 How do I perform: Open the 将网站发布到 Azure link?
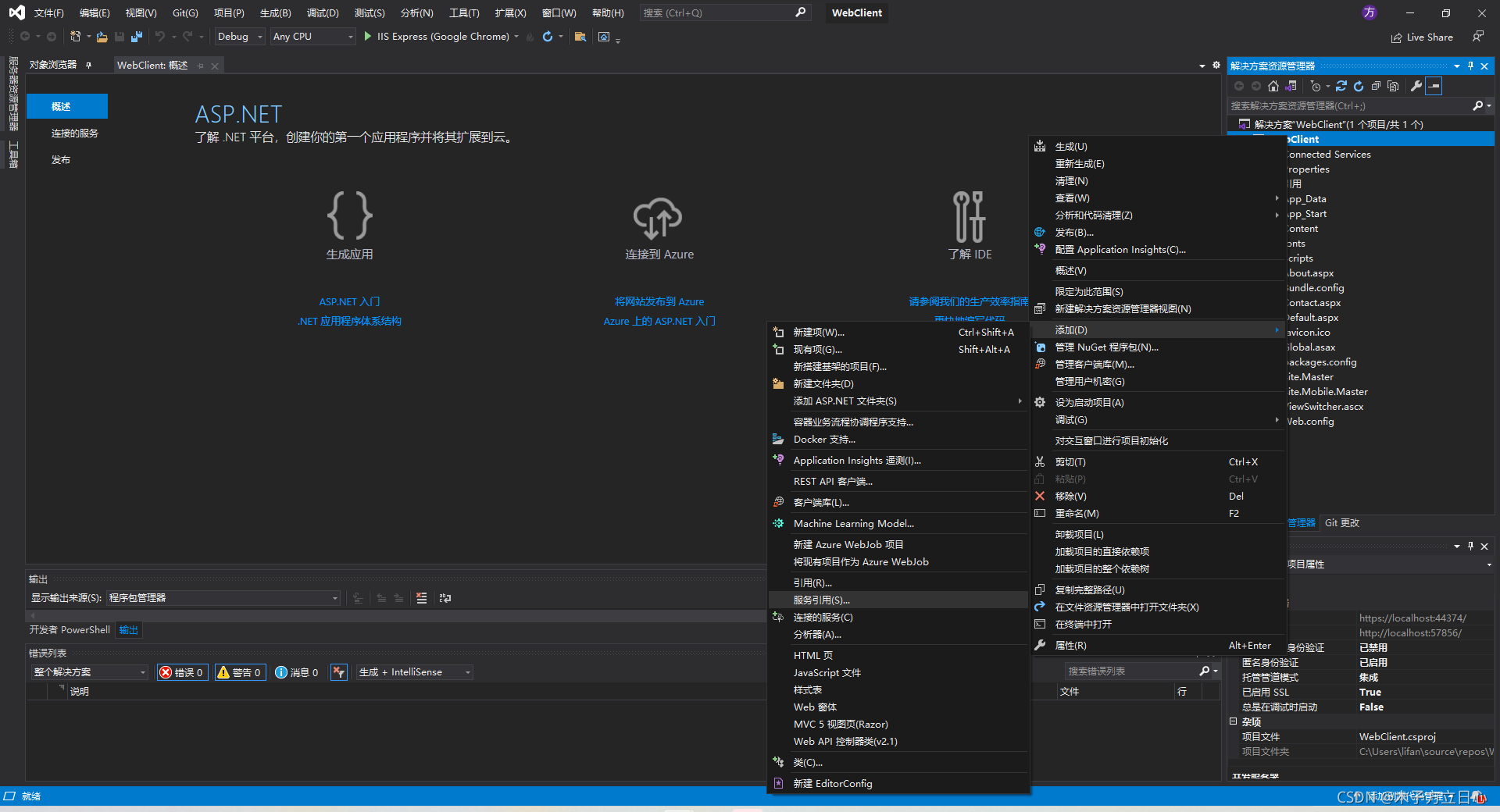point(659,301)
